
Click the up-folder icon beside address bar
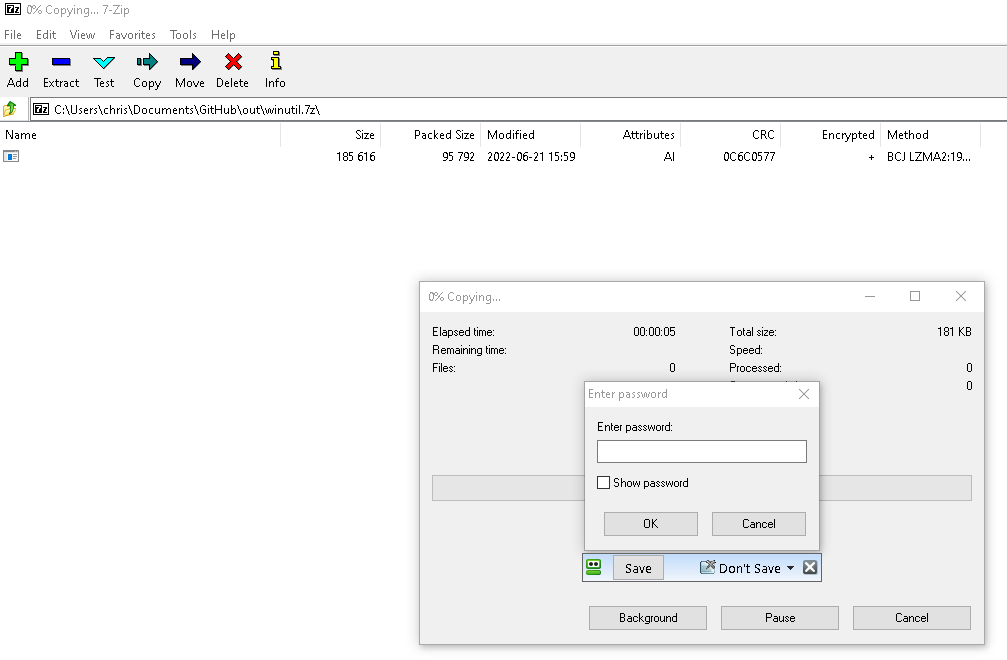10,109
